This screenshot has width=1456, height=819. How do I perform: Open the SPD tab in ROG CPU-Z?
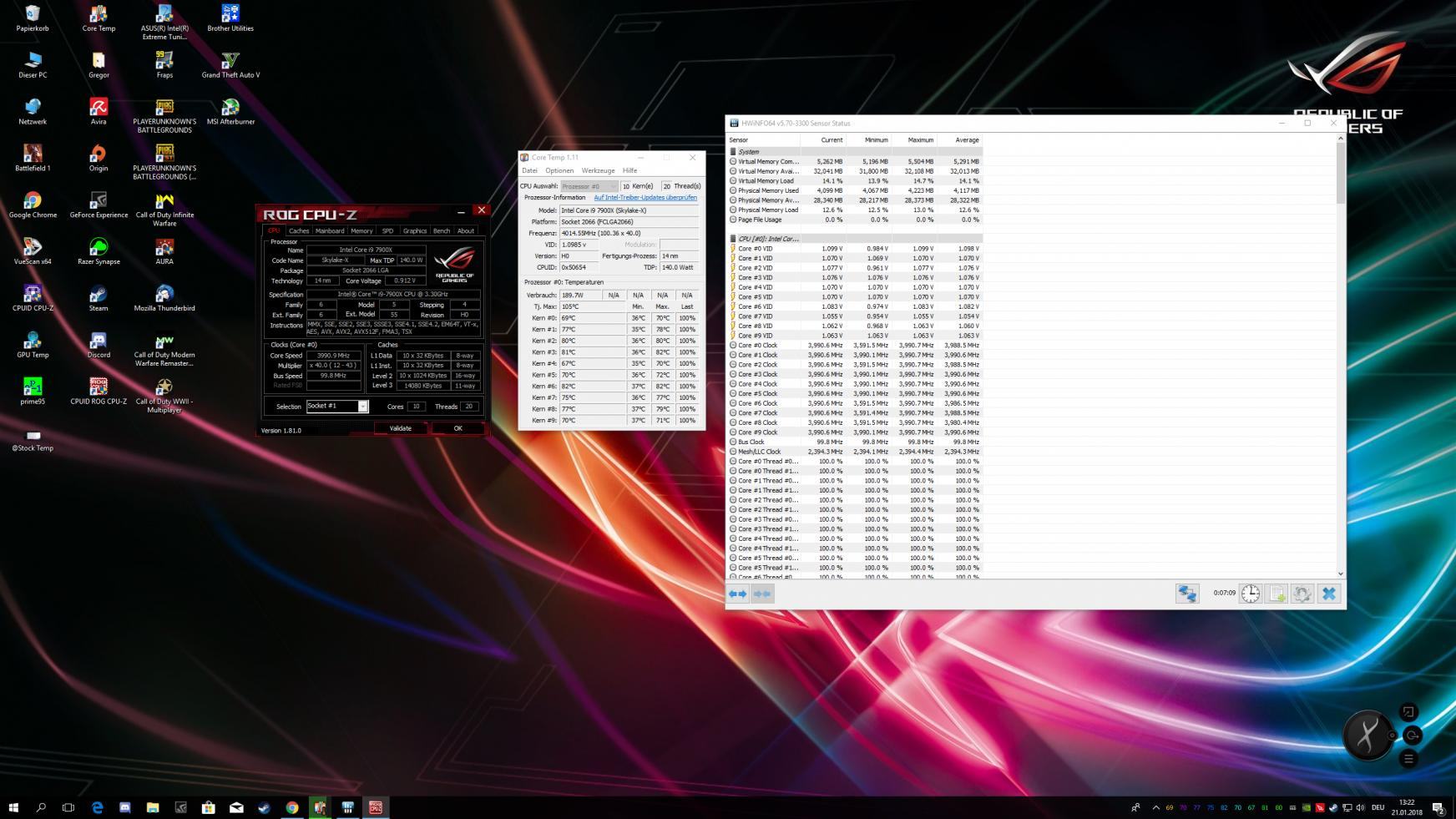[x=387, y=230]
